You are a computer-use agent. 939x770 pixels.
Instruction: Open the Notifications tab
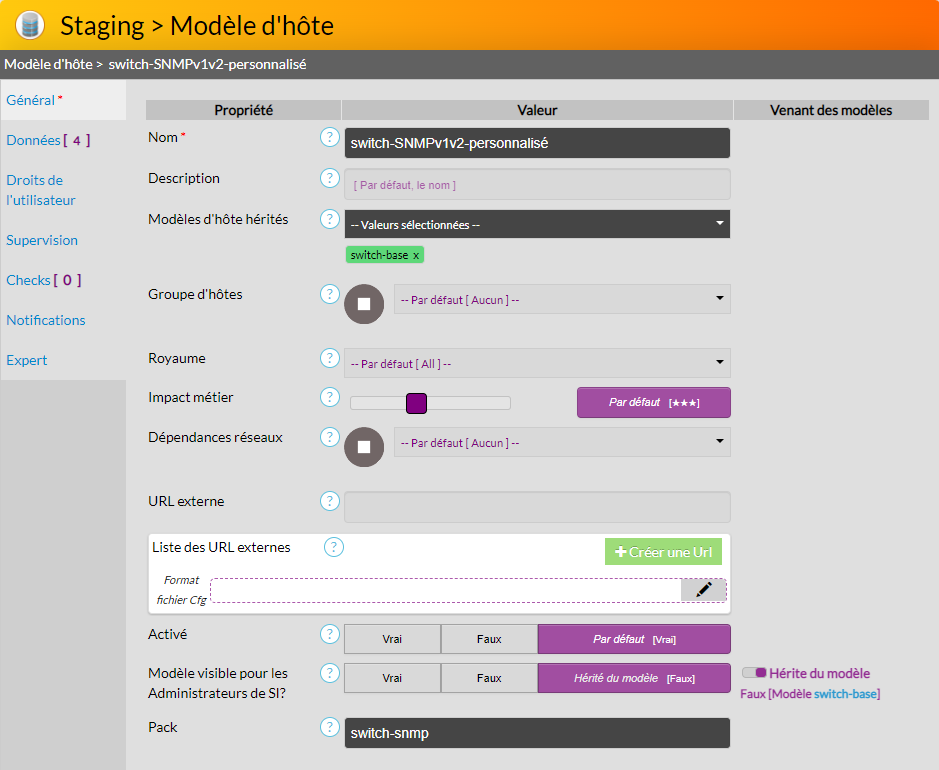click(46, 320)
